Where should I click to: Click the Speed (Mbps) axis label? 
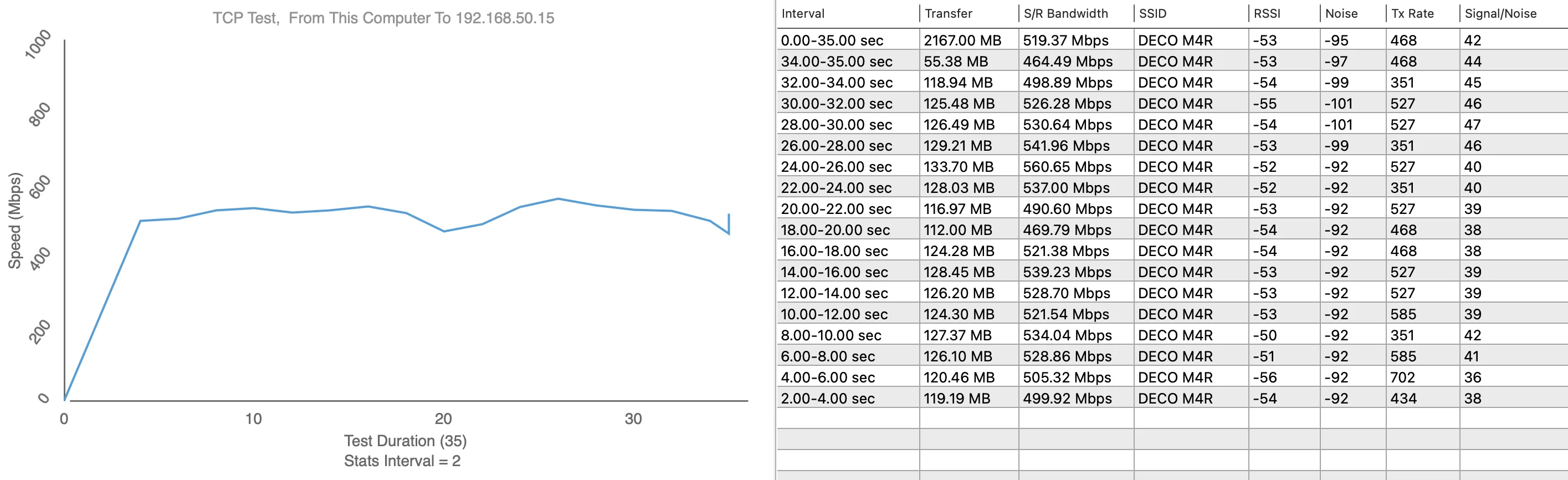pyautogui.click(x=14, y=221)
